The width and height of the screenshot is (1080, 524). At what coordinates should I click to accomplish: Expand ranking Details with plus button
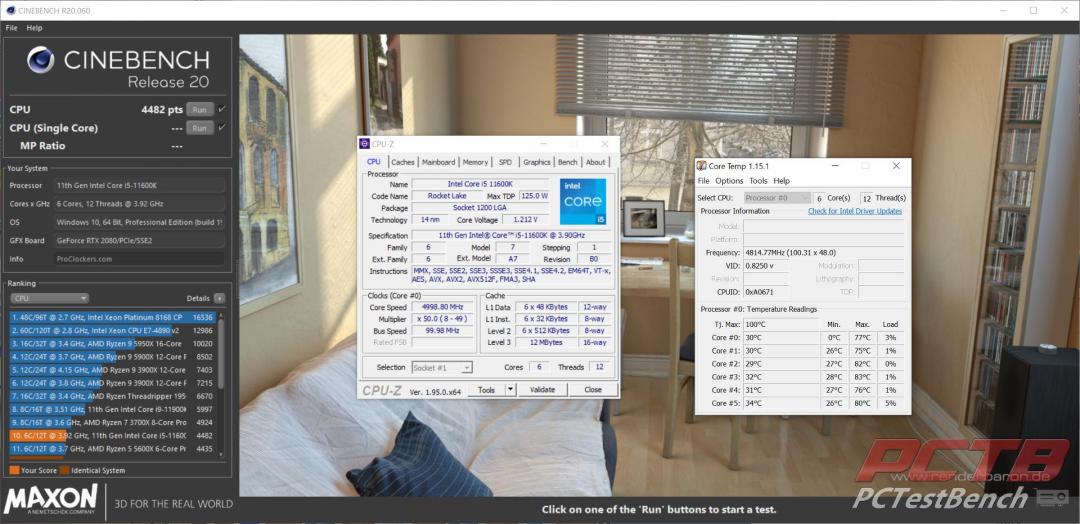pos(219,298)
